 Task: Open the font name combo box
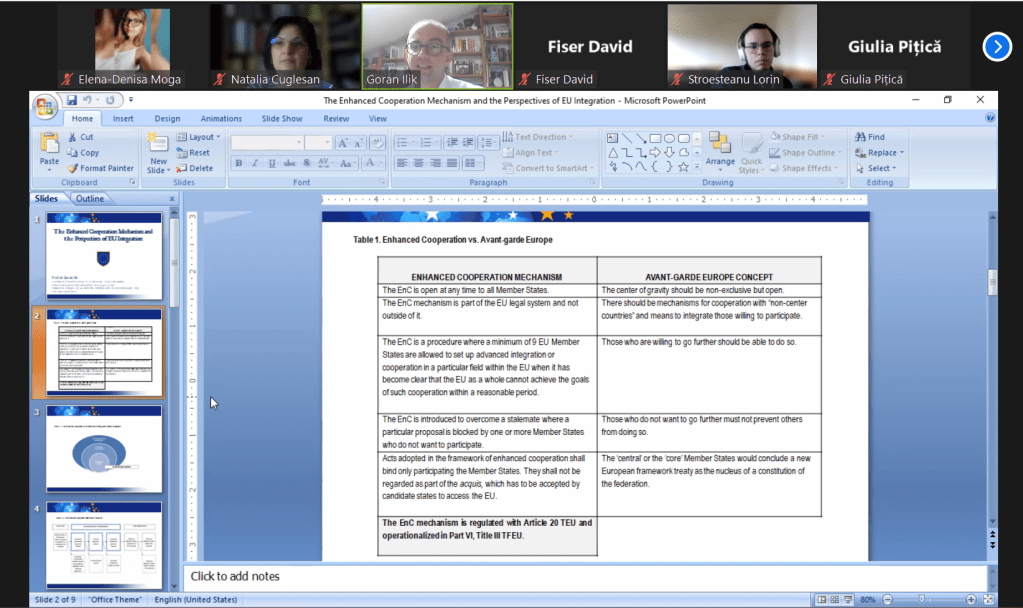click(x=266, y=143)
